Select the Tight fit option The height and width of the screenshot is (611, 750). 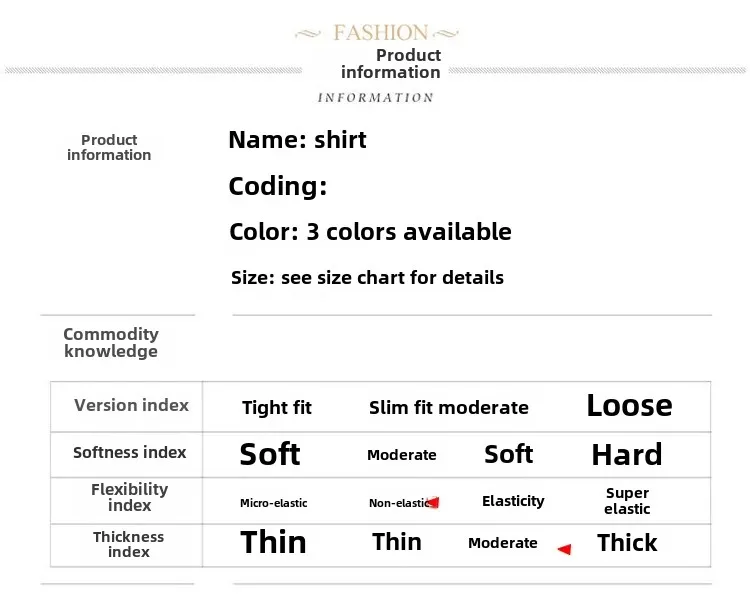(x=276, y=408)
